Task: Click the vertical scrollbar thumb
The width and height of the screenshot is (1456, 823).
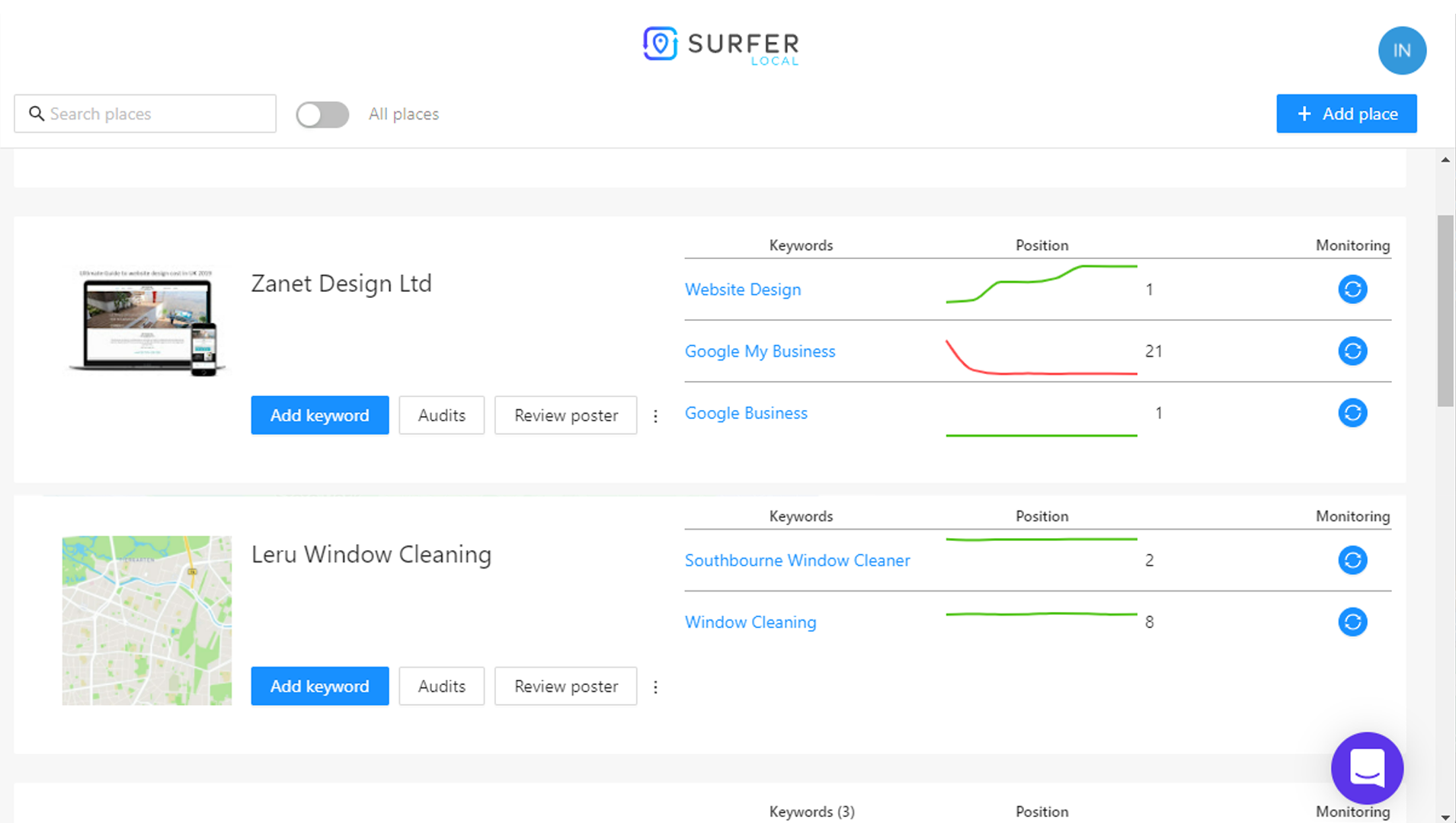Action: [x=1445, y=310]
